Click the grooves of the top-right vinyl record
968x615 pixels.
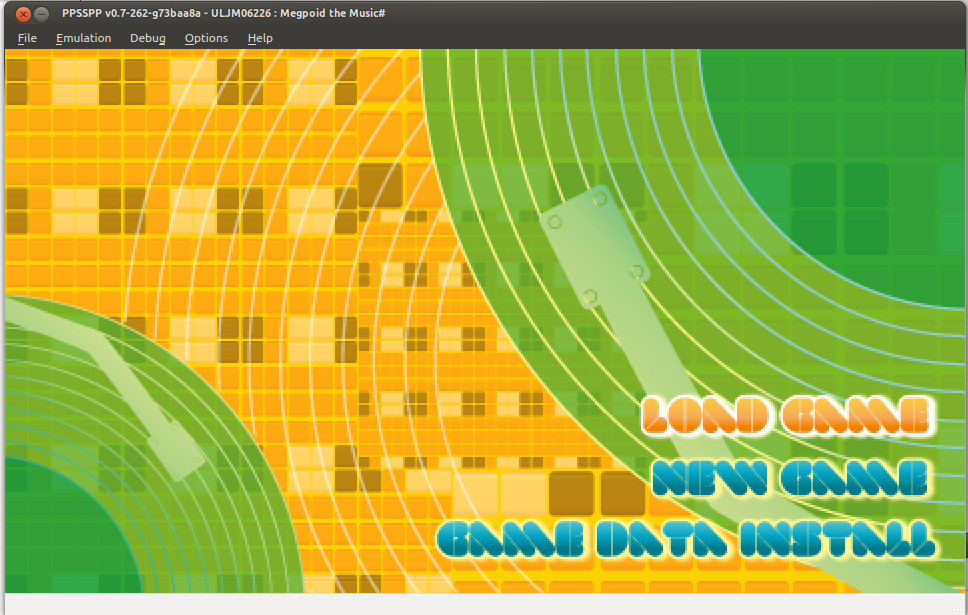pos(520,150)
